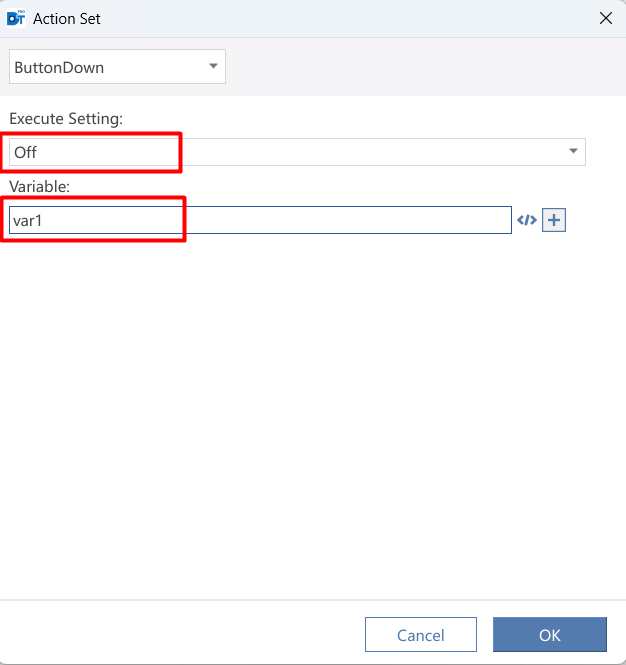Place cursor in empty part of Variable field
Viewport: 626px width, 665px height.
point(348,220)
